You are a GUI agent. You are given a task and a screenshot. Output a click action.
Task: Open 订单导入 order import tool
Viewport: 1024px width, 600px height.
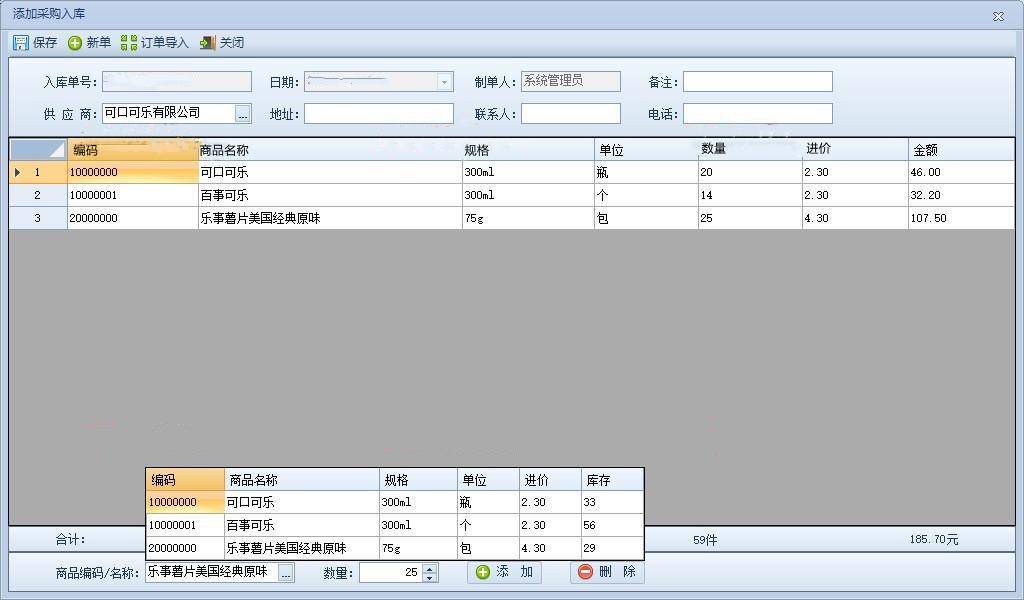click(x=129, y=43)
